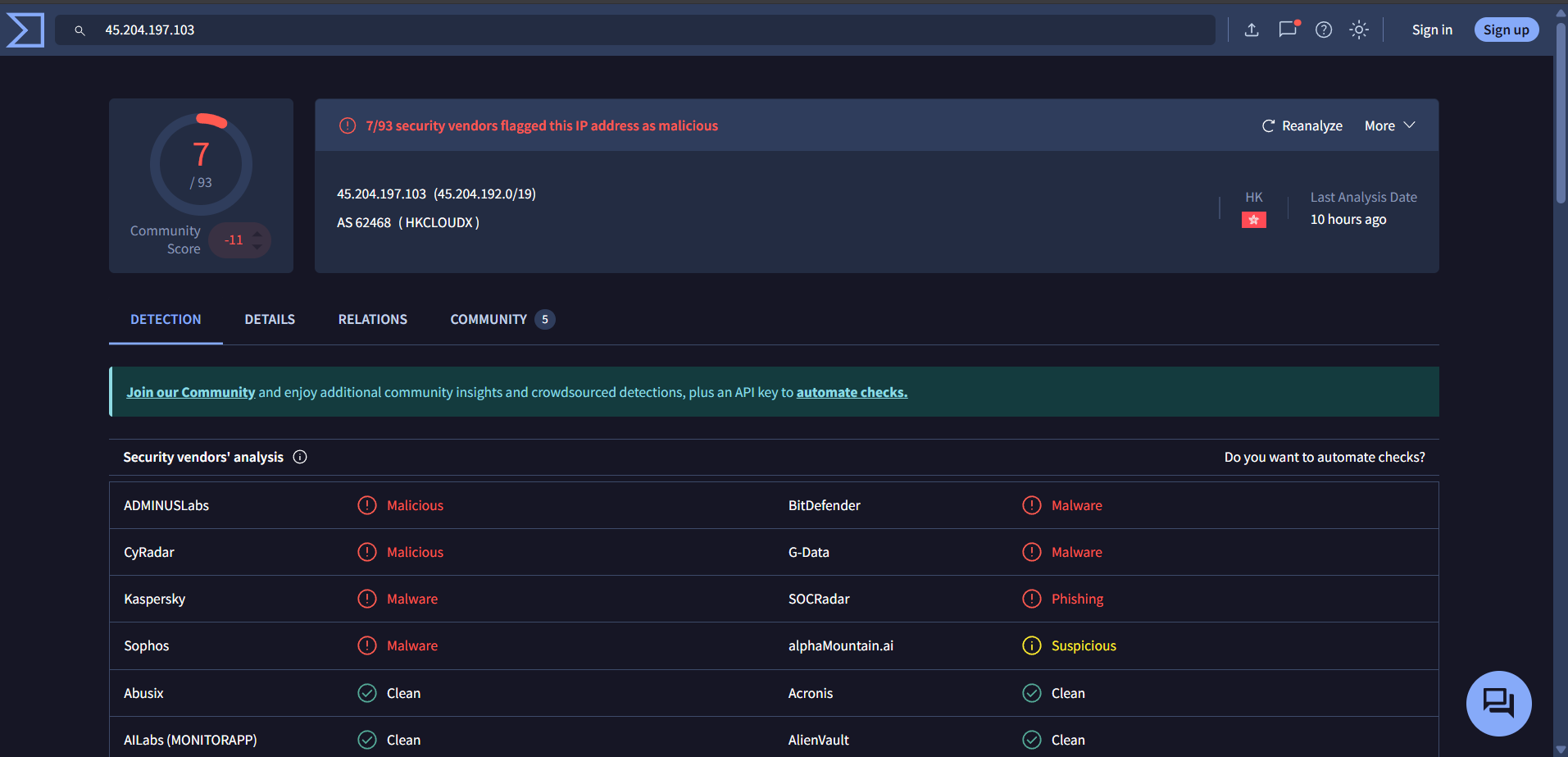Screen dimensions: 1568x757
Task: Open the Join our Community link
Action: [x=191, y=392]
